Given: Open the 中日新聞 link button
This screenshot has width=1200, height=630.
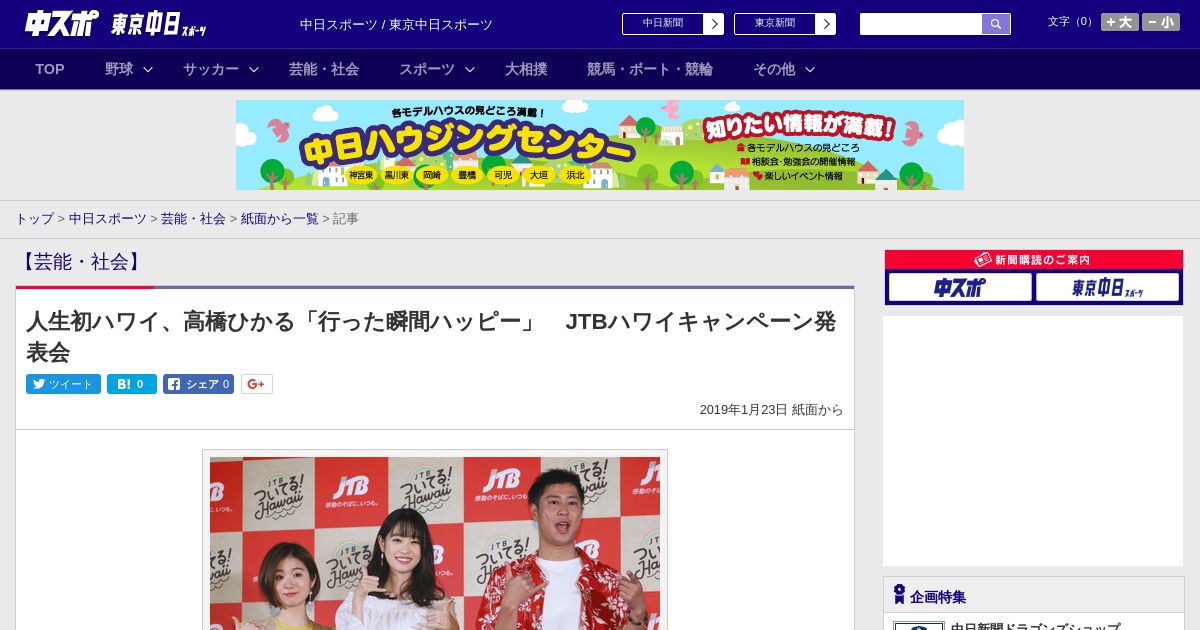Looking at the screenshot, I should (663, 24).
